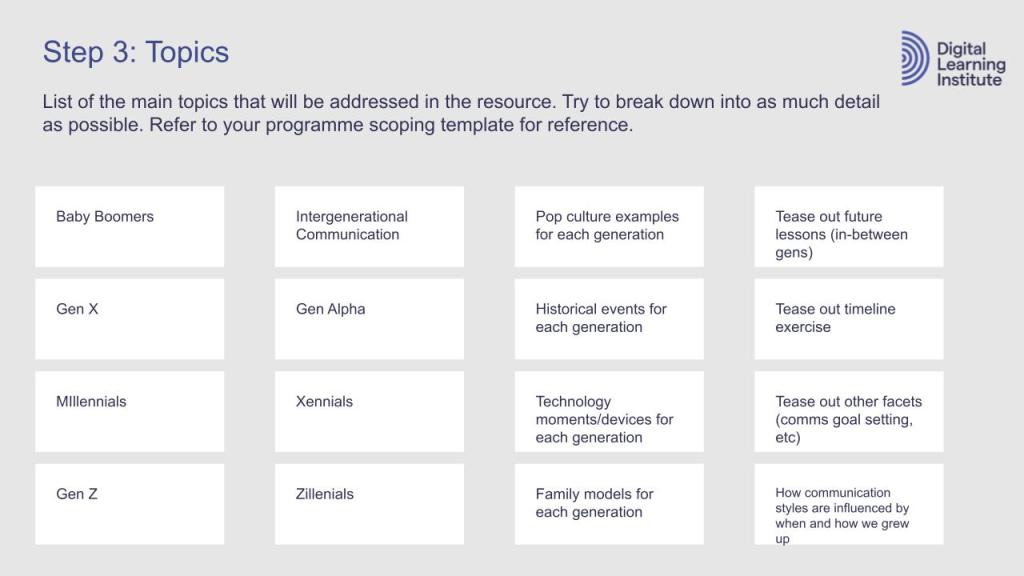
Task: Click the Gen Z topic card
Action: [129, 504]
